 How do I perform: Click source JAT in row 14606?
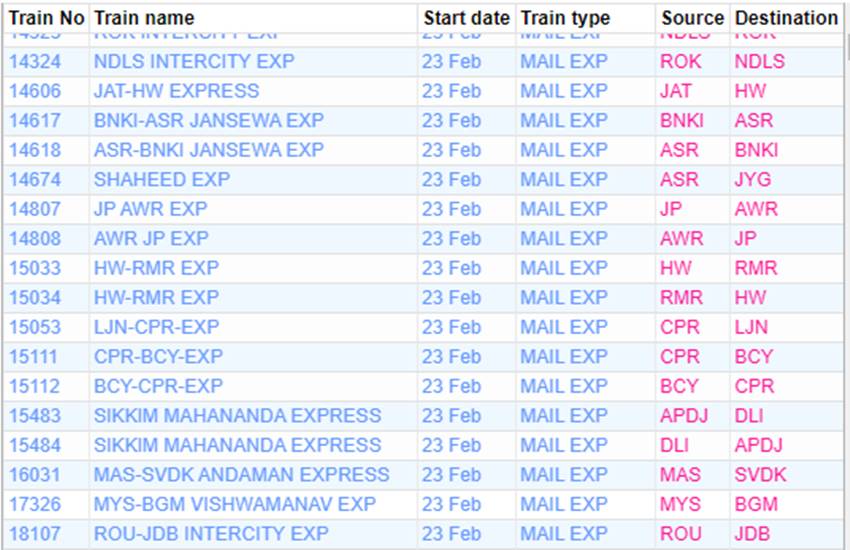675,91
